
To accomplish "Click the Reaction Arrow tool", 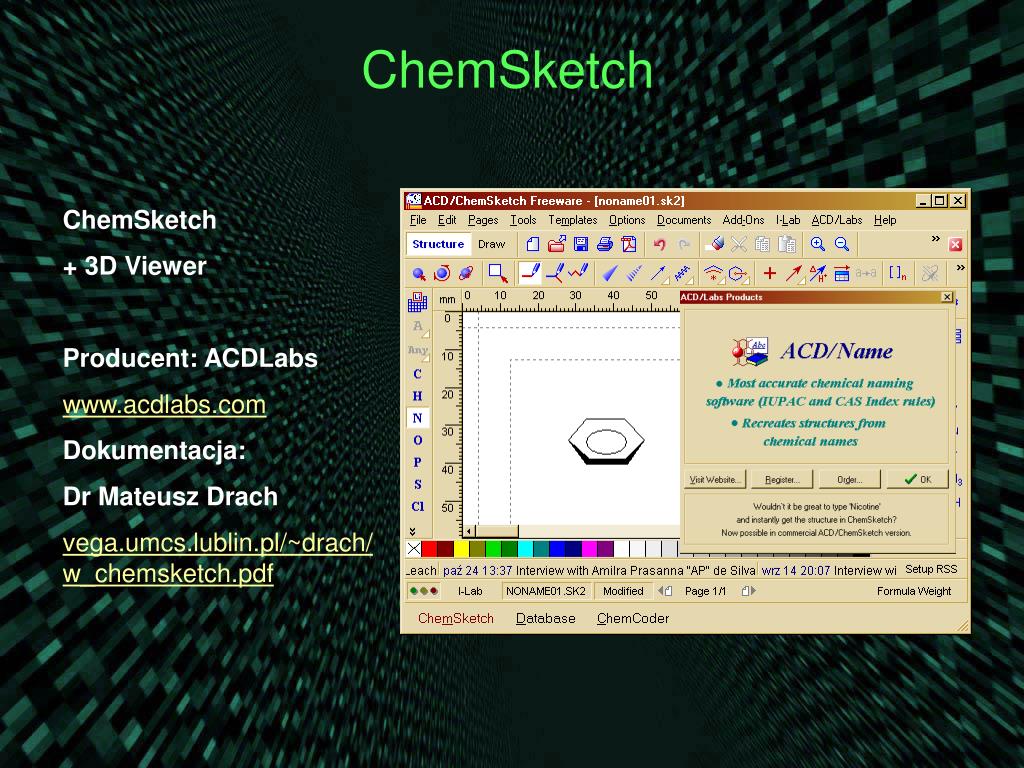I will [793, 274].
